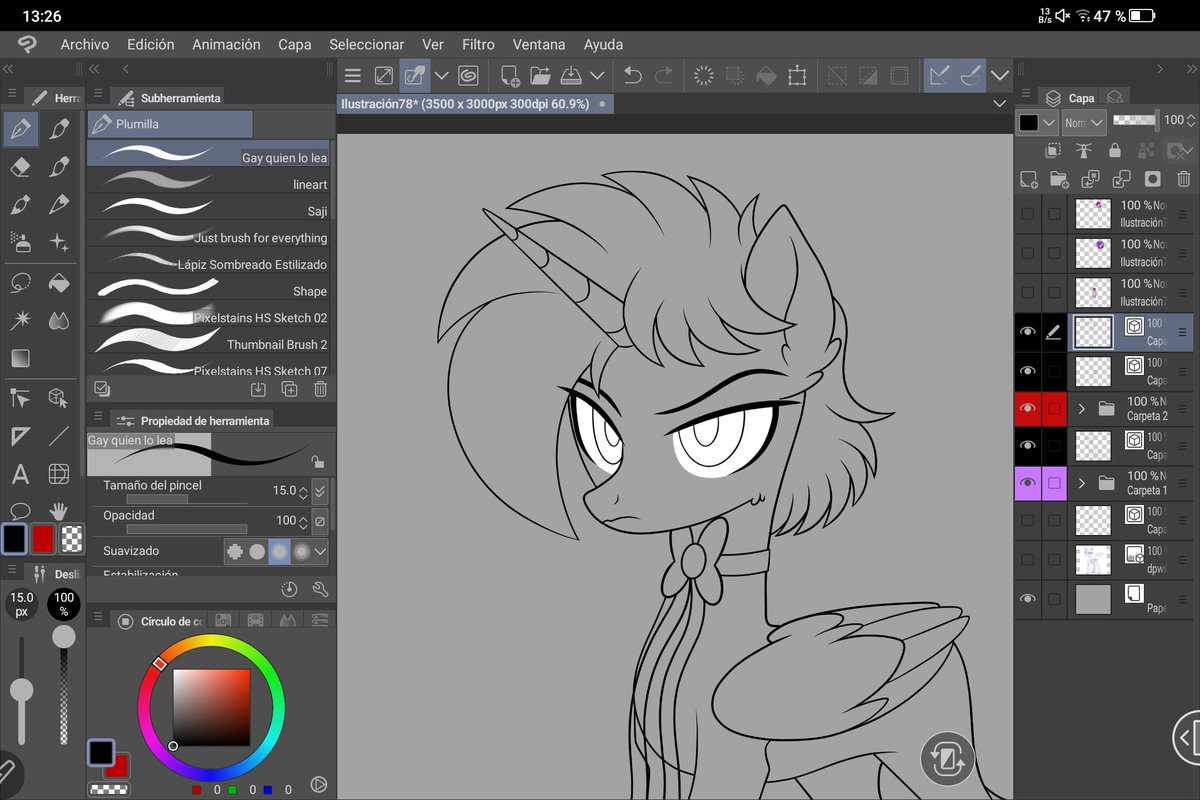The width and height of the screenshot is (1200, 800).
Task: Open the blending mode dropdown
Action: click(1084, 122)
